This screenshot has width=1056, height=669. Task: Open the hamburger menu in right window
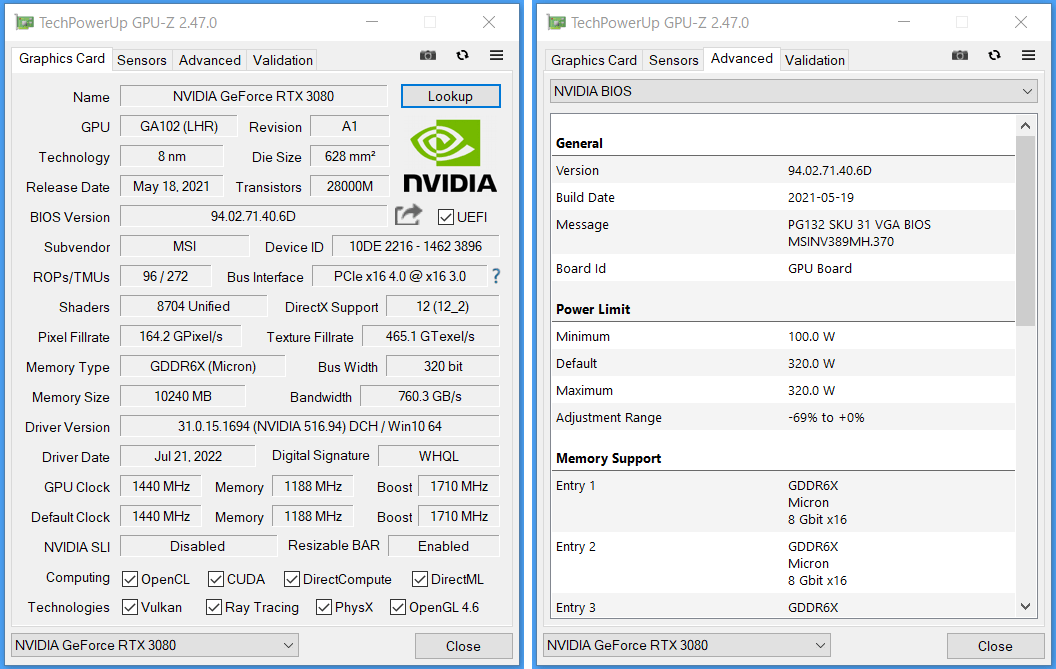tap(1028, 55)
